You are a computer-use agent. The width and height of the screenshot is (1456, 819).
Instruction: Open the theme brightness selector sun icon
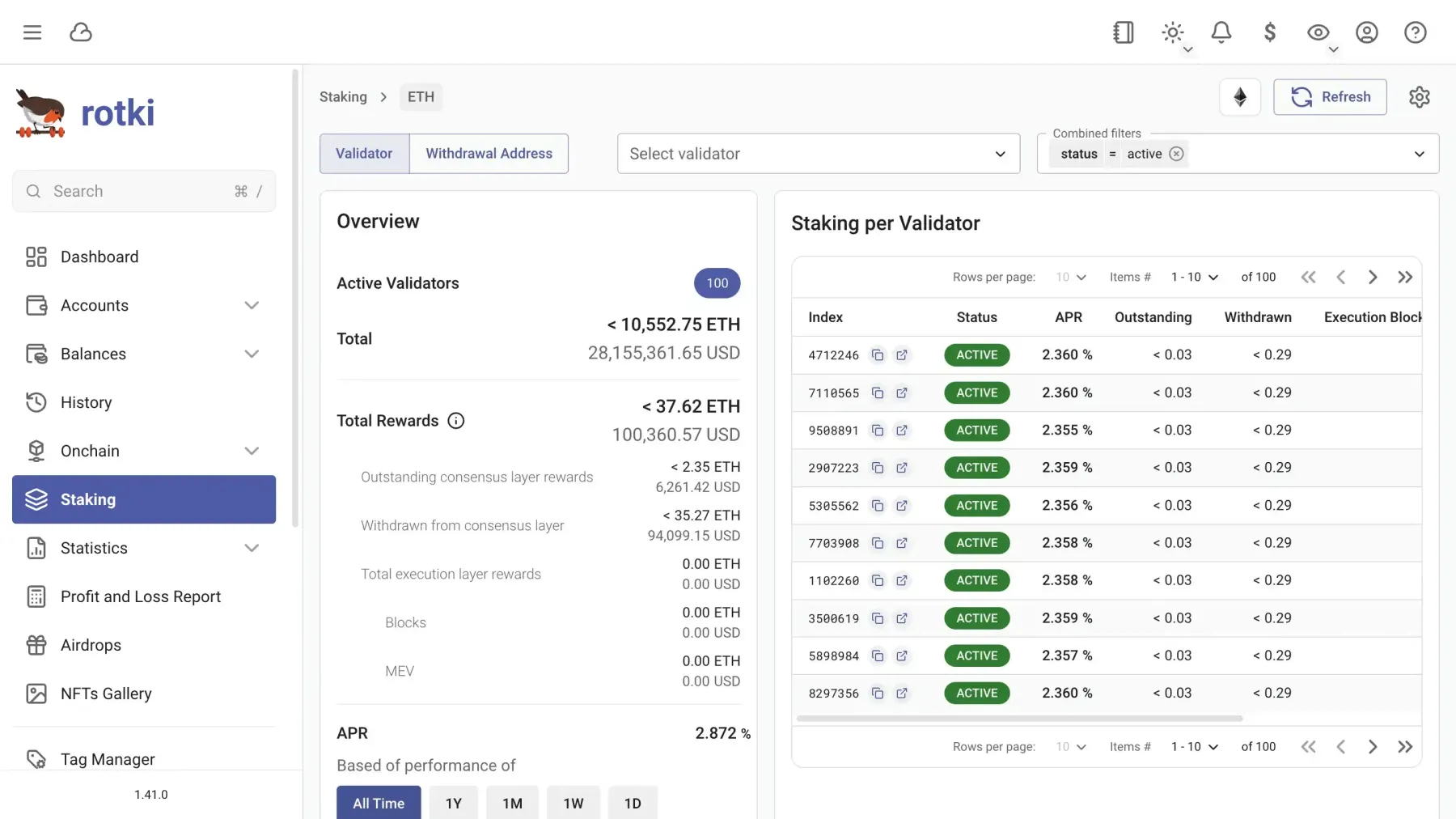(1172, 31)
